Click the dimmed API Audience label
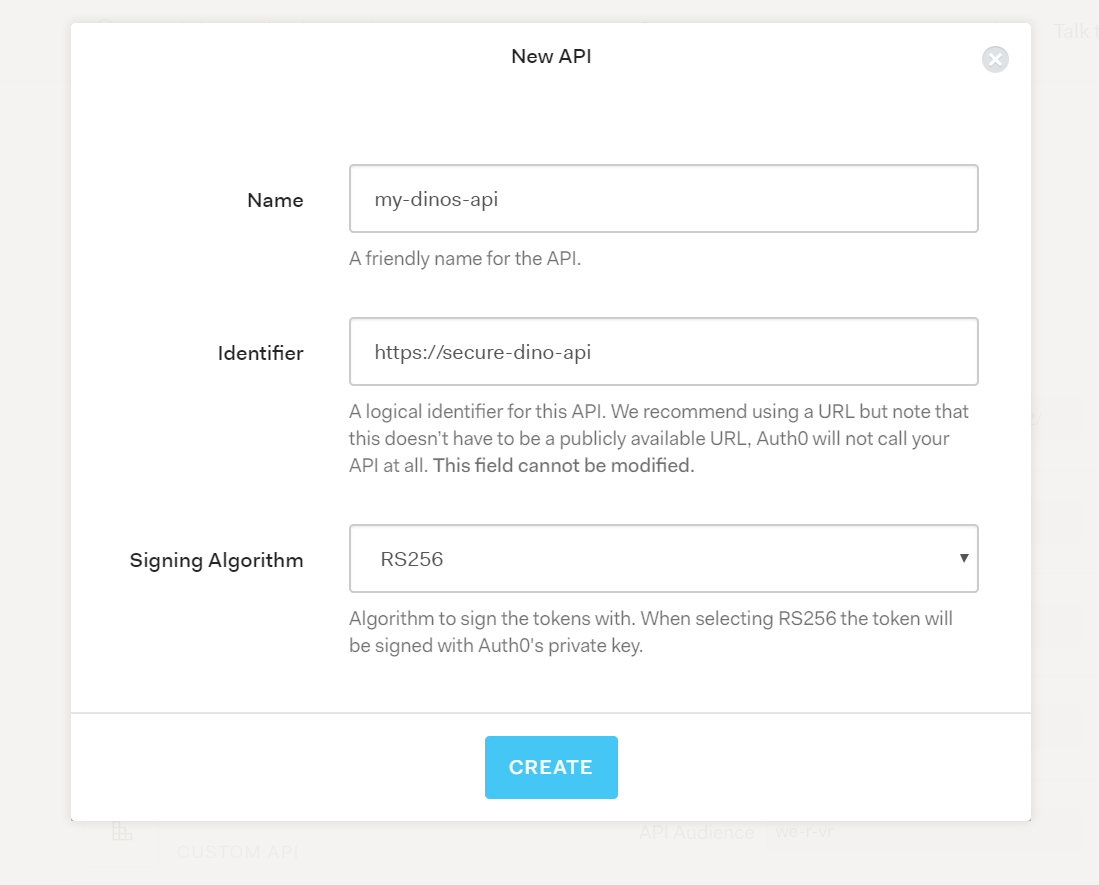1099x885 pixels. 697,832
